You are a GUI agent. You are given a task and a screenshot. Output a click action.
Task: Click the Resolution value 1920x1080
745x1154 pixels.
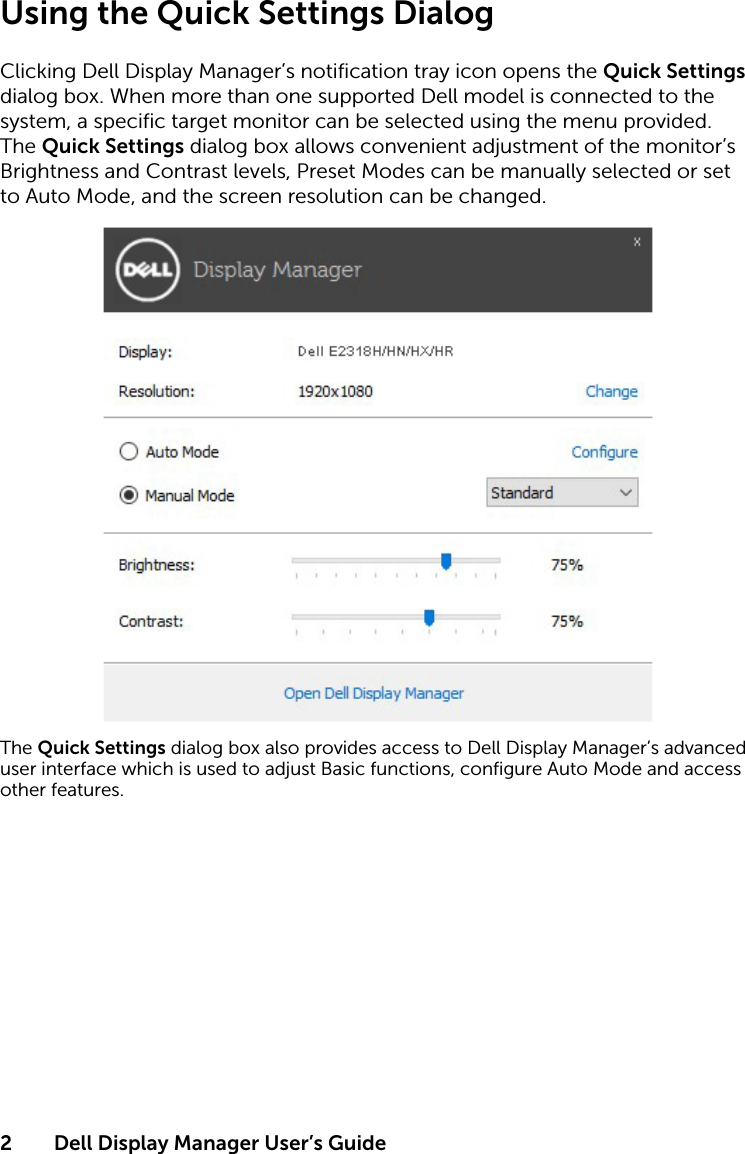334,391
